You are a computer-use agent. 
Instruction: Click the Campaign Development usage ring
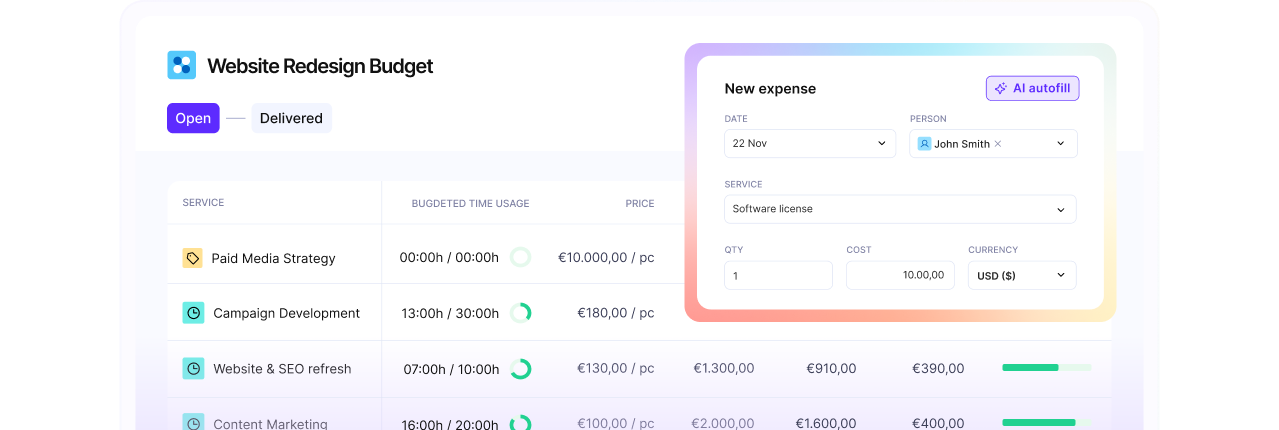520,313
